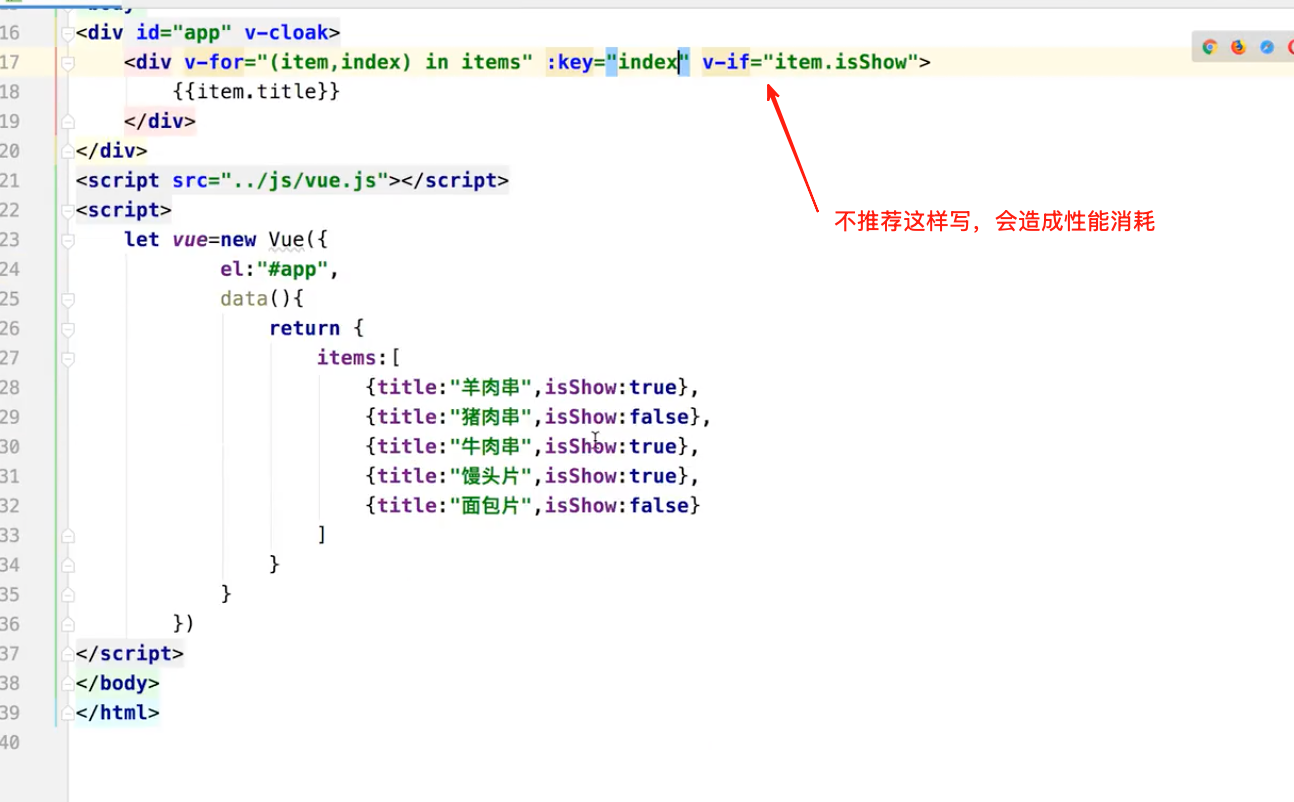Click the v-if attribute name
Screen dimensions: 1294x802
tap(726, 62)
